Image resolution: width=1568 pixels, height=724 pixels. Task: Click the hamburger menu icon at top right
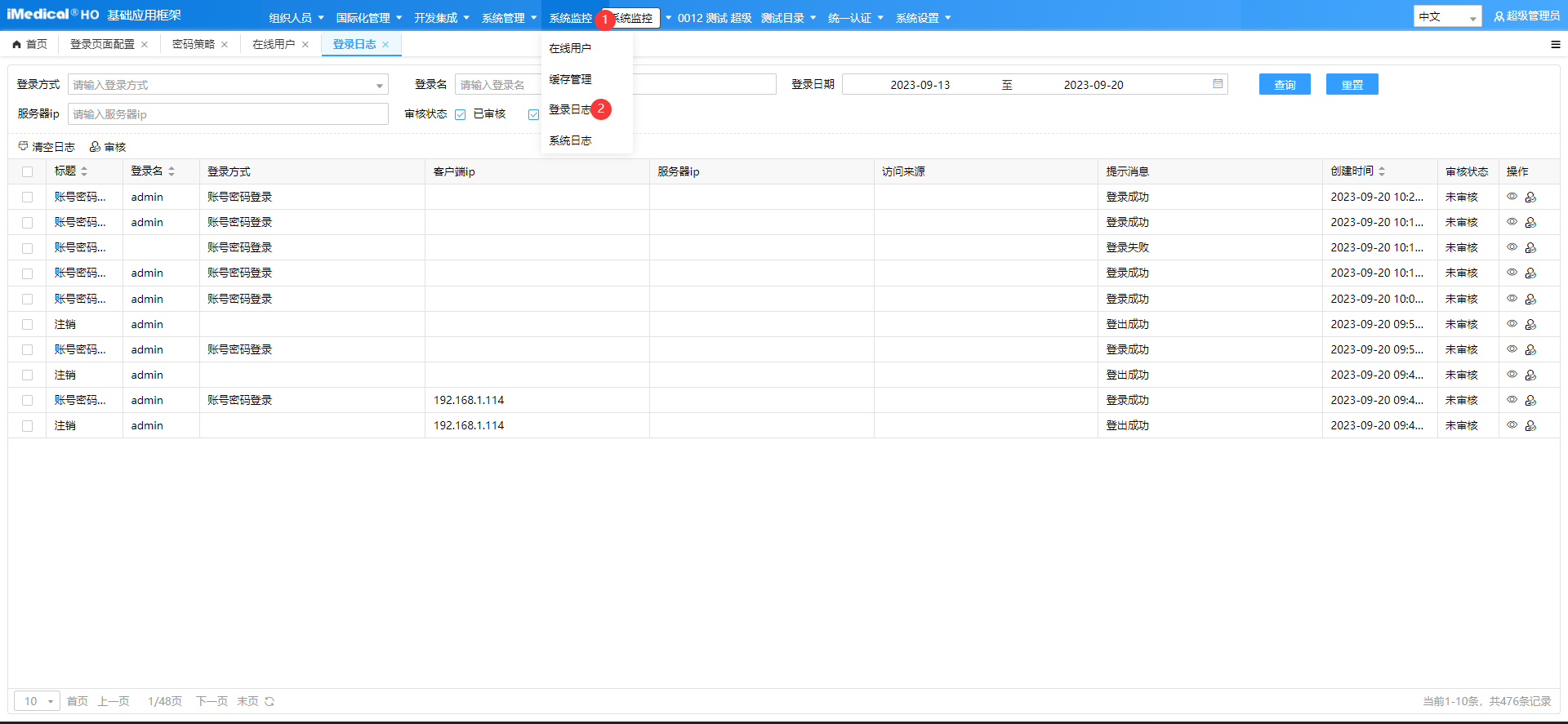(x=1555, y=45)
